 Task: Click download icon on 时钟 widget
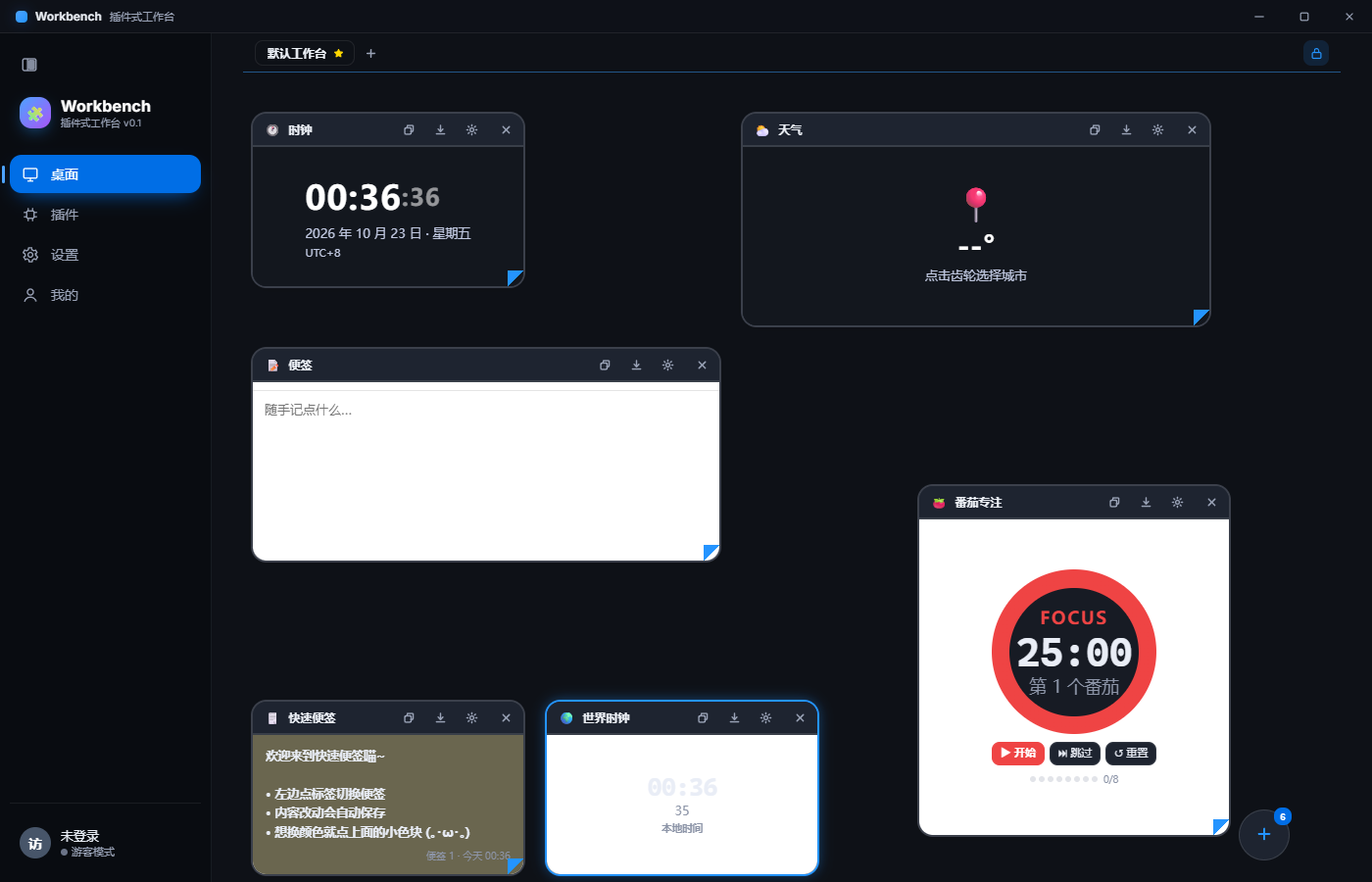[440, 130]
